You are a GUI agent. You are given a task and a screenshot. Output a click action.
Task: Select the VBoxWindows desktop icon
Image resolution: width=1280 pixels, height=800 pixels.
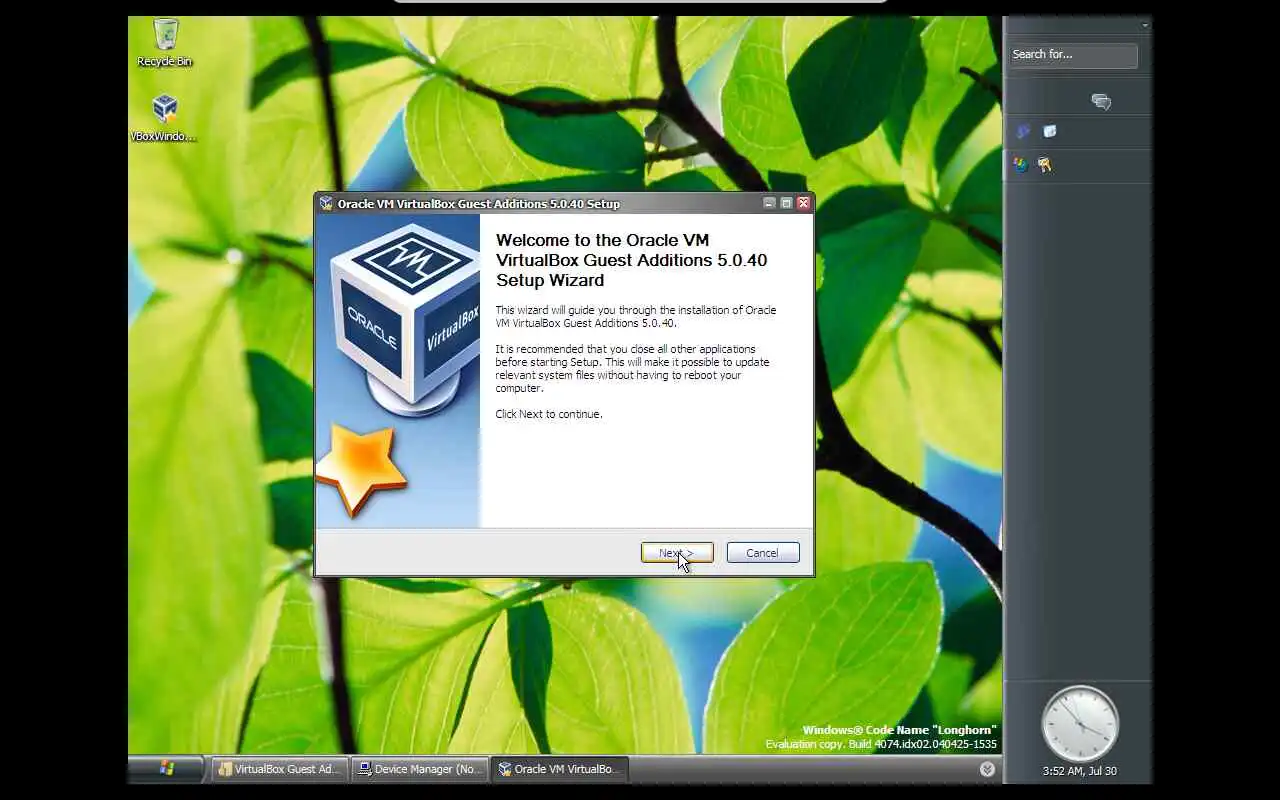(x=165, y=118)
